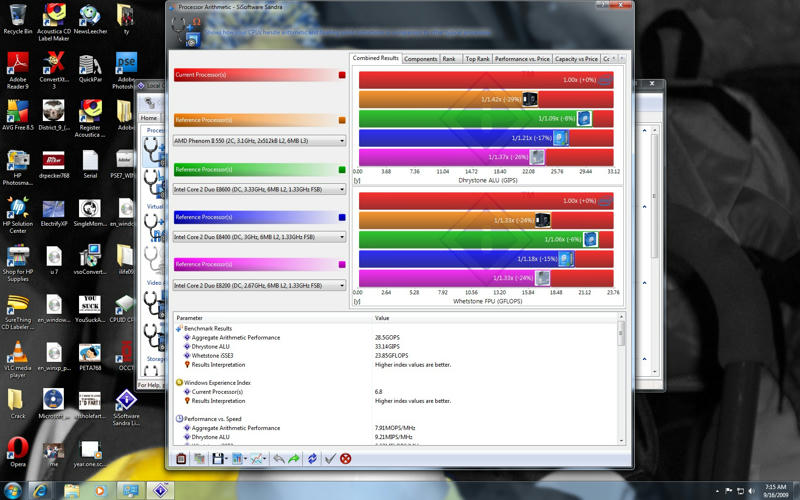Open the bar chart icon's dropdown arrow
Viewport: 800px width, 500px height.
[245, 459]
